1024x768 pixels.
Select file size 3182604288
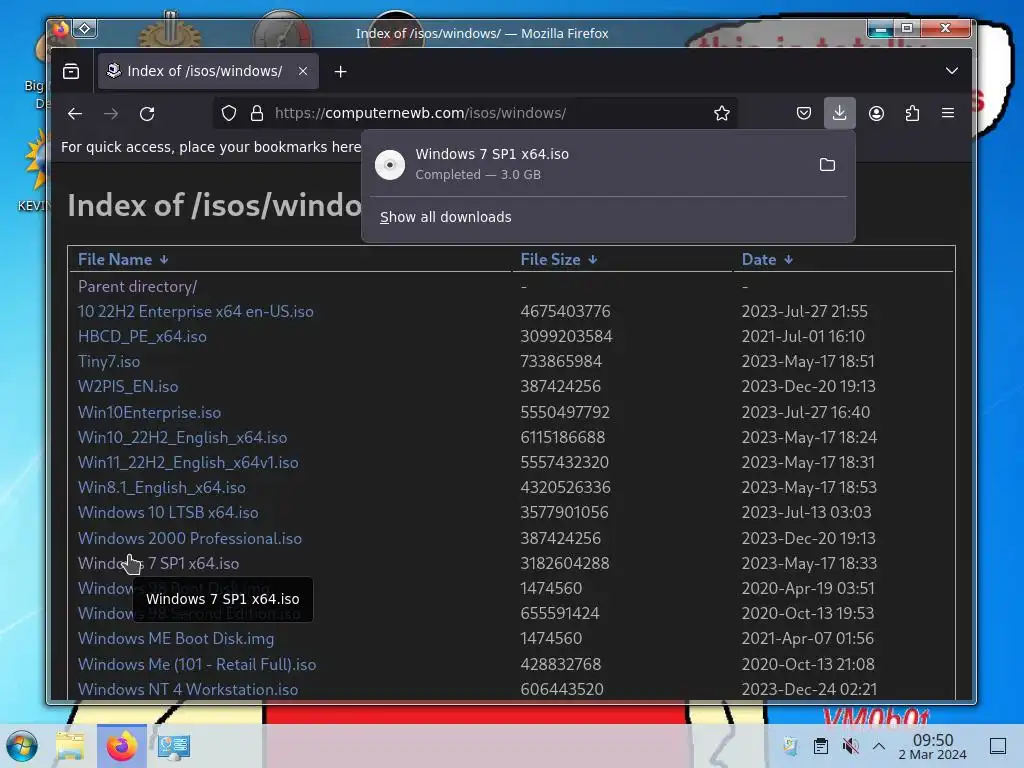point(564,564)
